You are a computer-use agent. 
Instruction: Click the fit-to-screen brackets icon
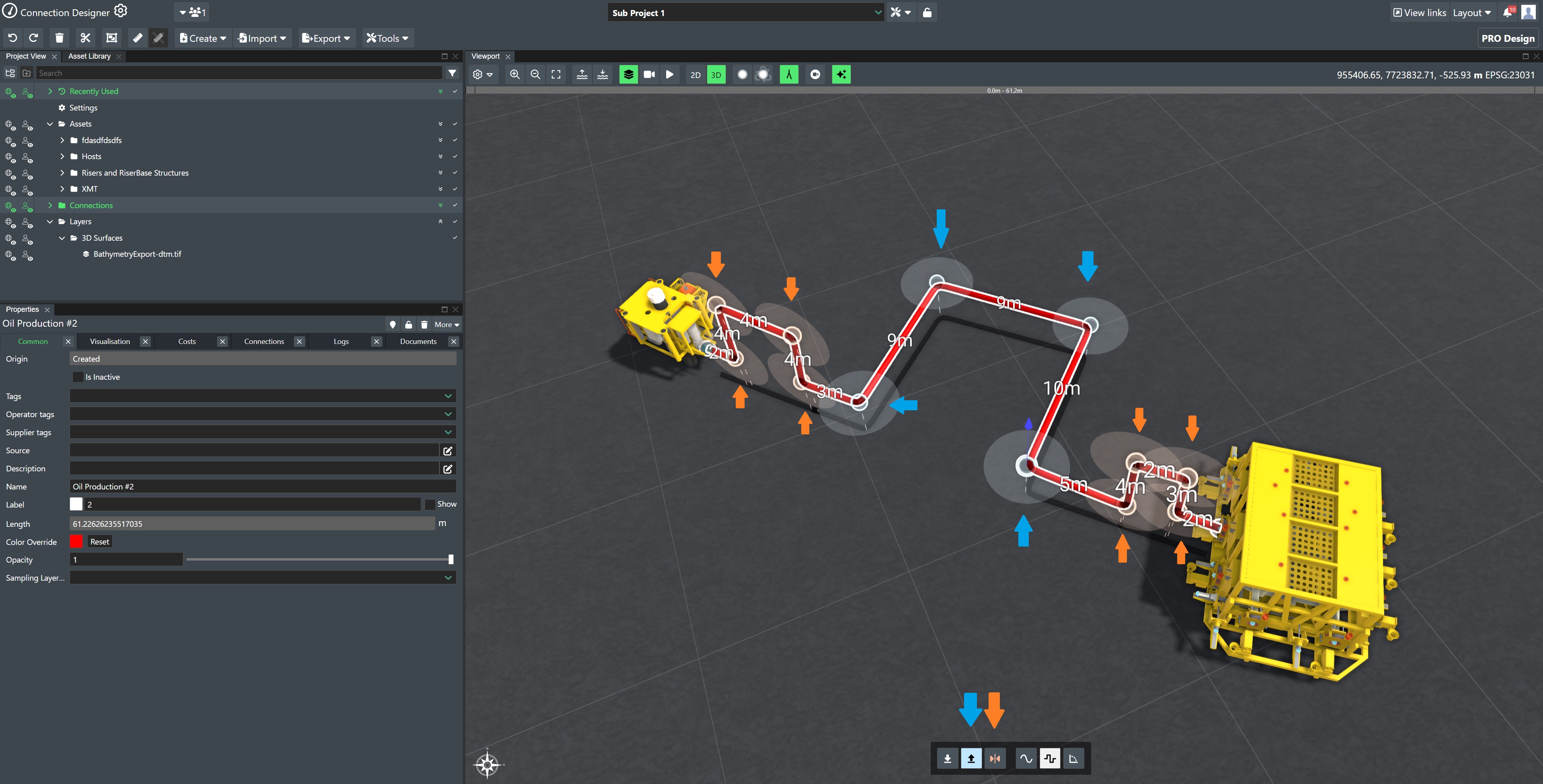[x=556, y=74]
